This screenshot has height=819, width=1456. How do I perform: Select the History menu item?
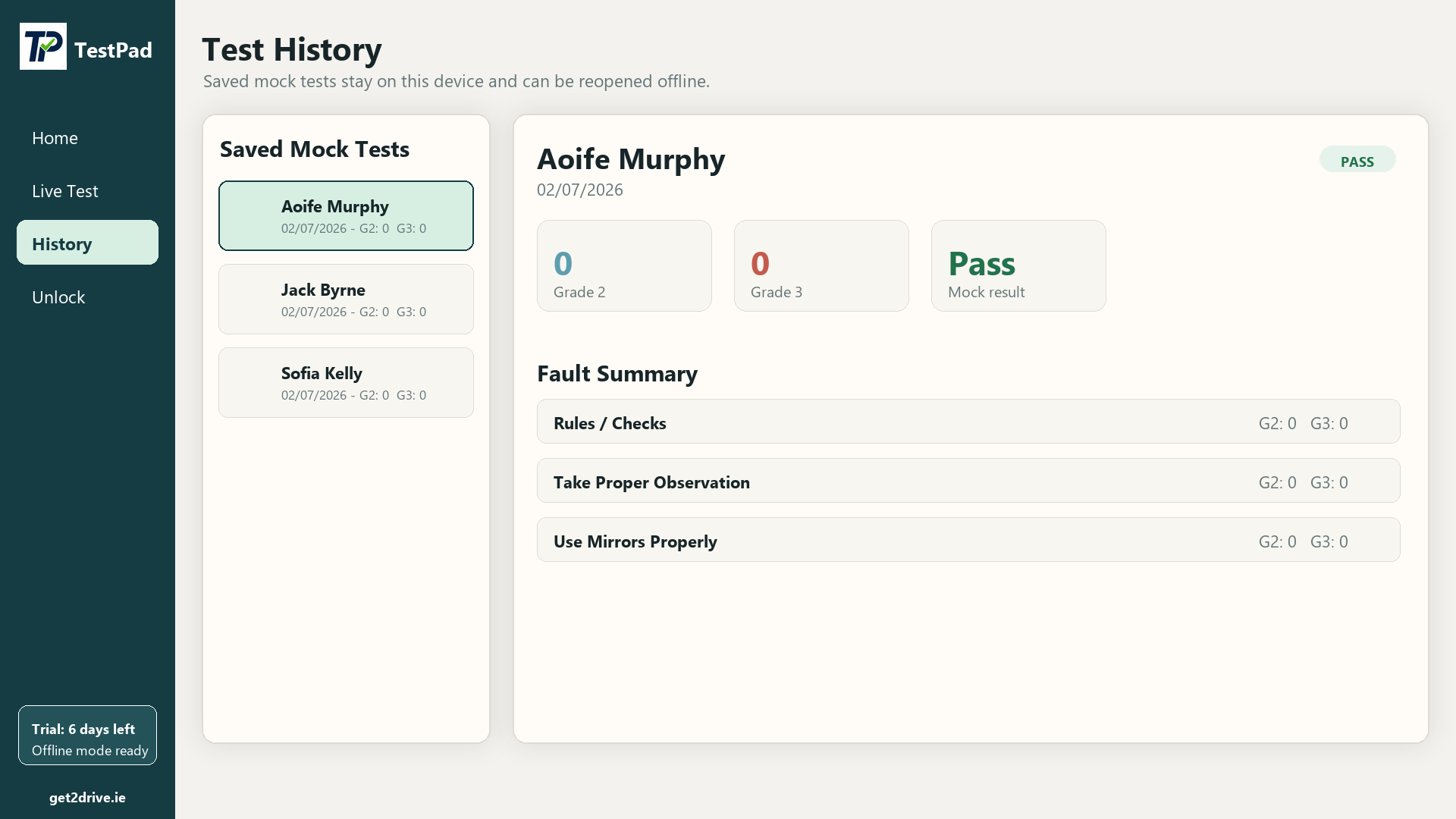coord(87,243)
